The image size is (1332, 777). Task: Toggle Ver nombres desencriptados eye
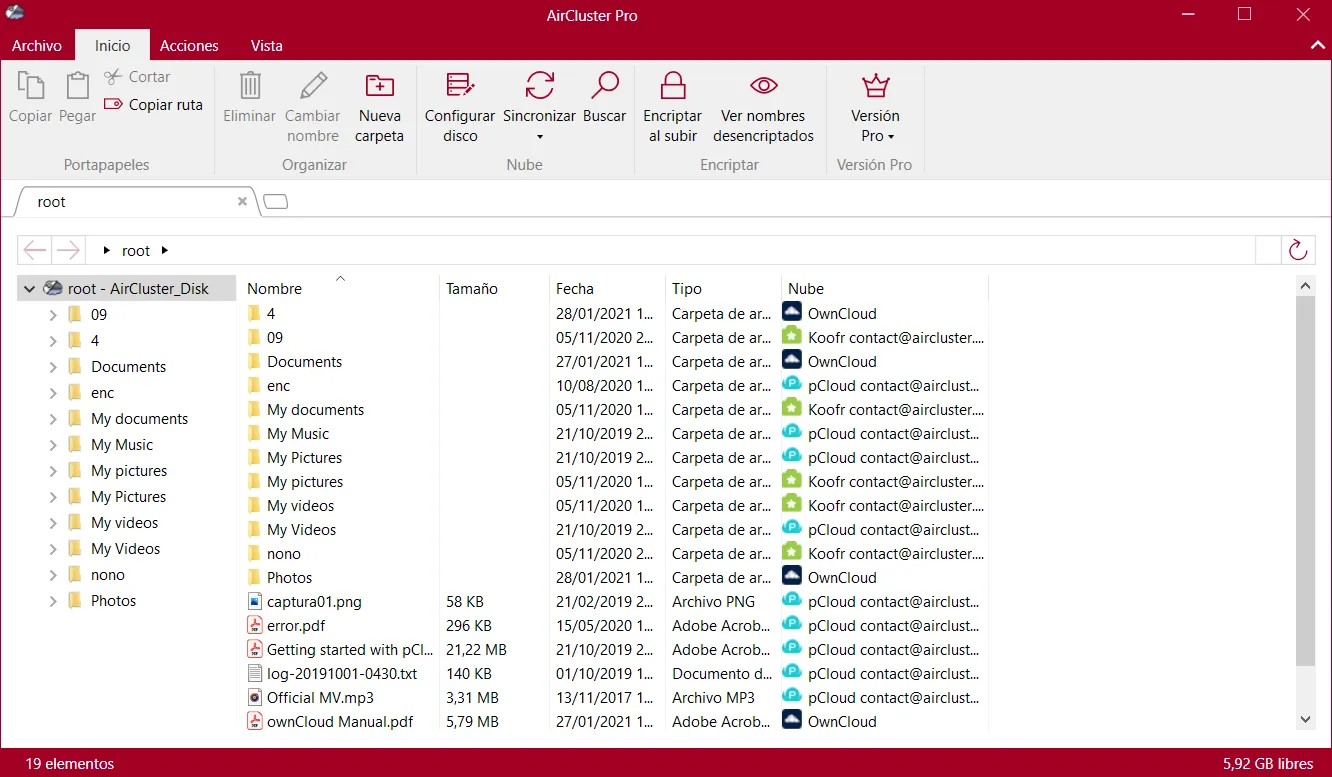click(x=764, y=85)
